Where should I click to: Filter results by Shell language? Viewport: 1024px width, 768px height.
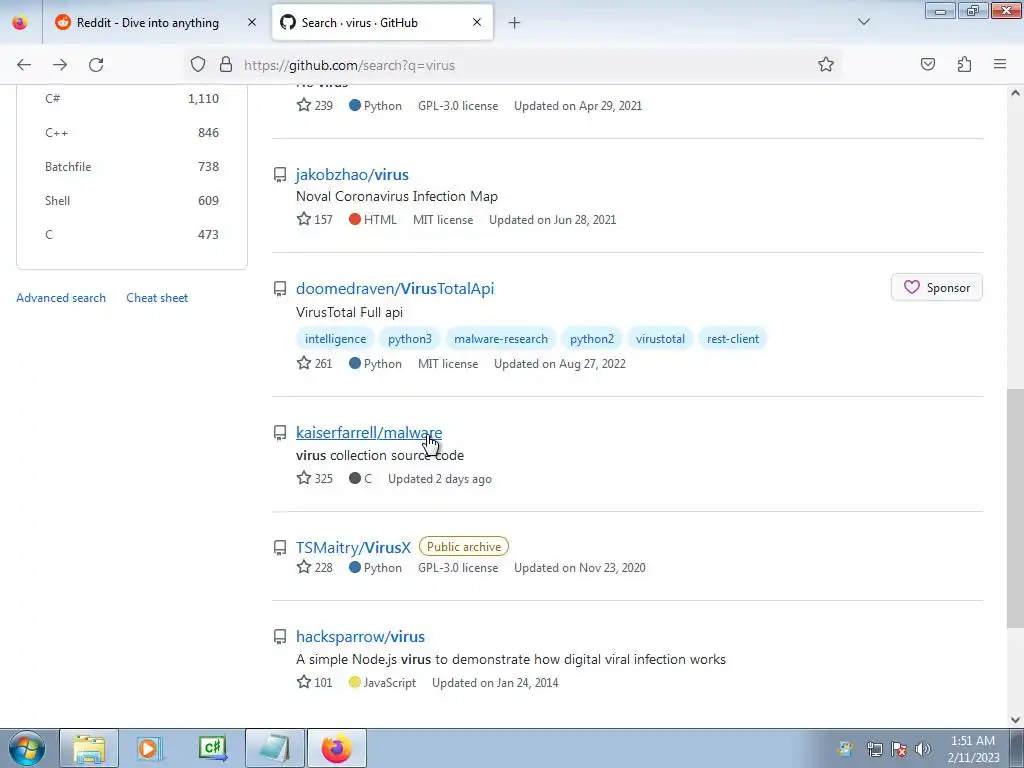pos(132,200)
